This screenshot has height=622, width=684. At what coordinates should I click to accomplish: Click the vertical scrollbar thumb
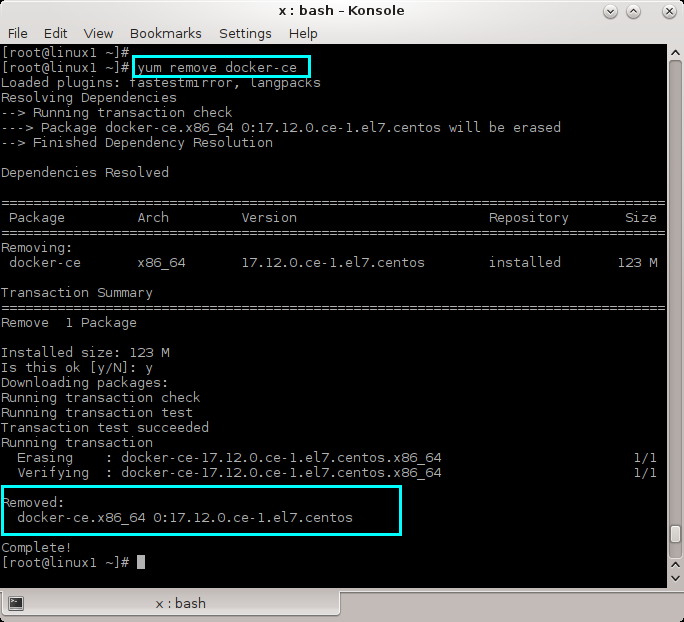point(675,534)
